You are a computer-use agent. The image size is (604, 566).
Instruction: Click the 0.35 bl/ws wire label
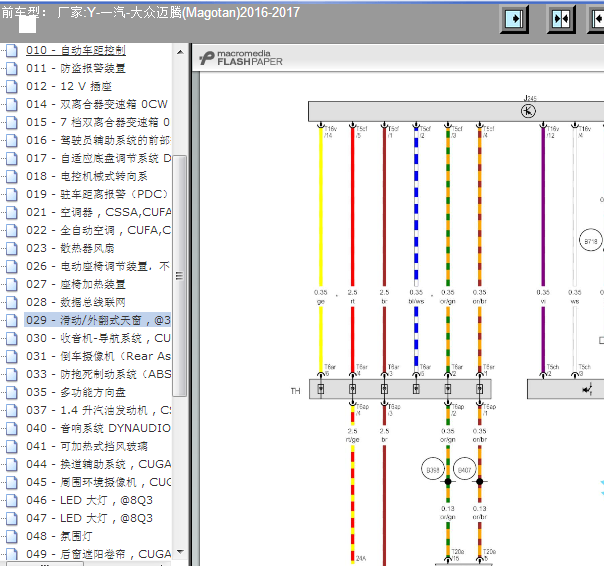(416, 297)
